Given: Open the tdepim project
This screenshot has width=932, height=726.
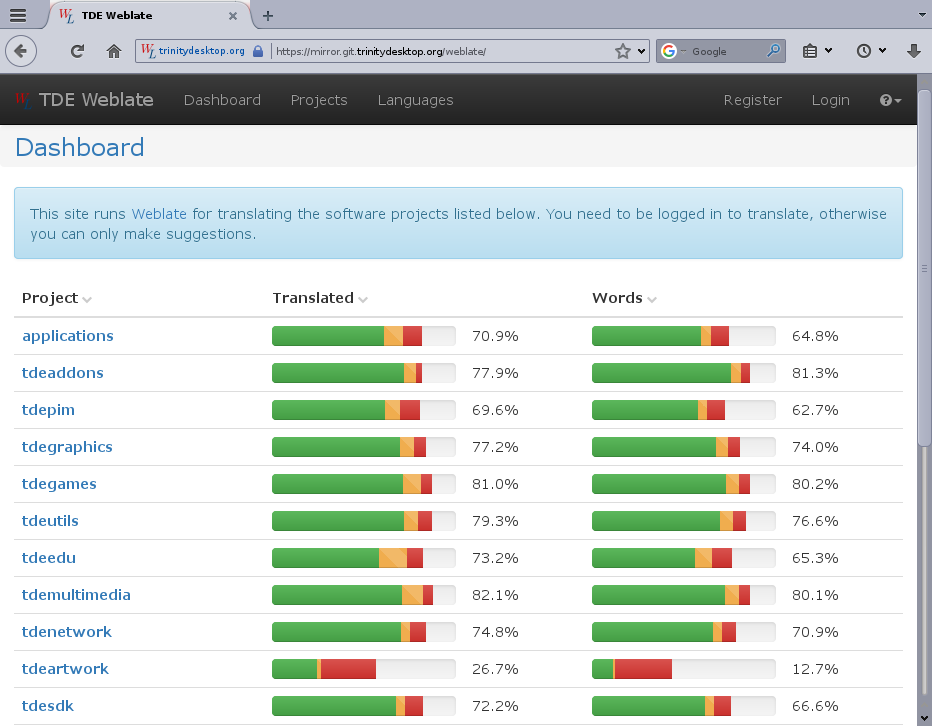Looking at the screenshot, I should pyautogui.click(x=48, y=410).
